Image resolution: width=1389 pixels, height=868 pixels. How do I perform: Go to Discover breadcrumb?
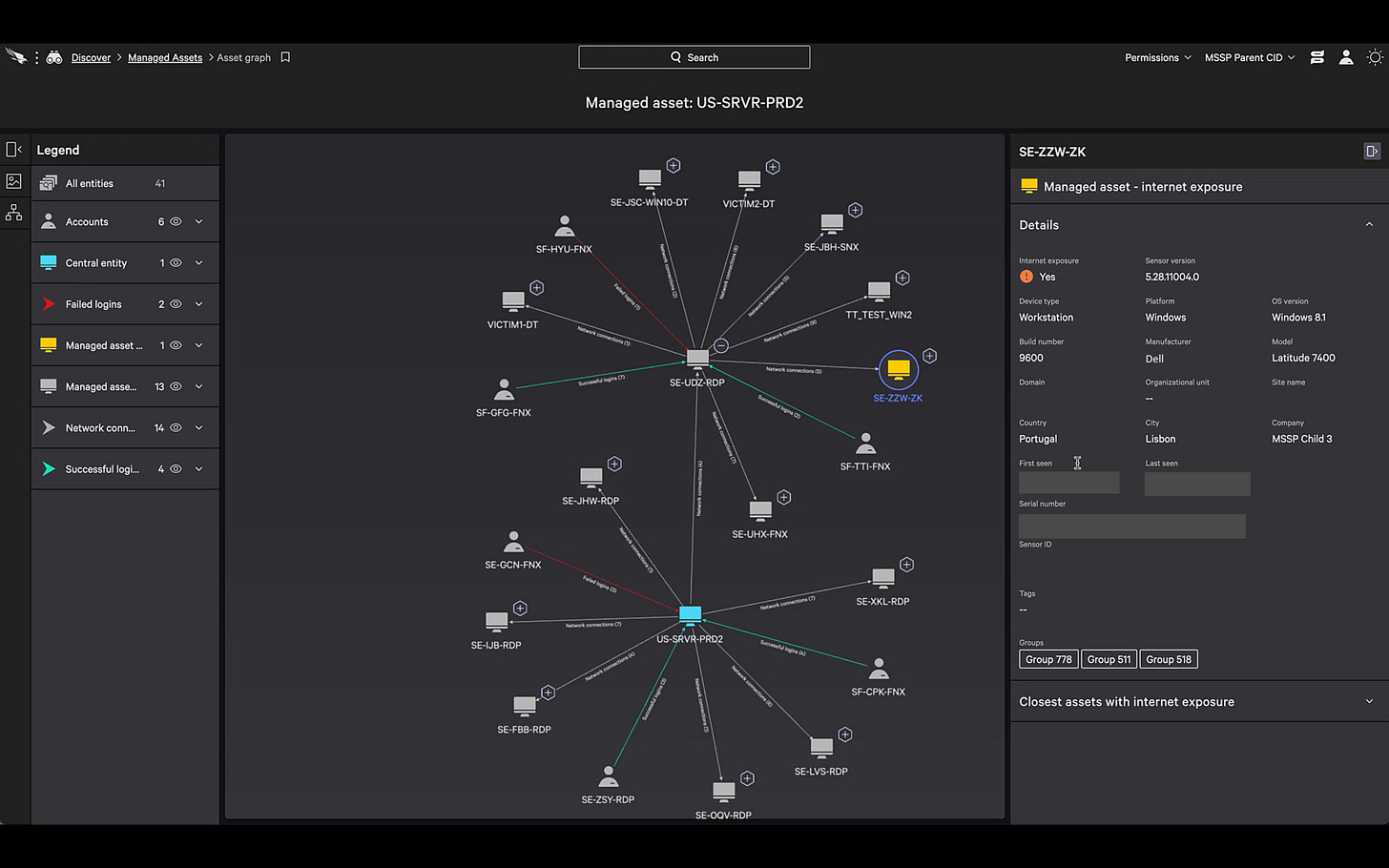[91, 57]
